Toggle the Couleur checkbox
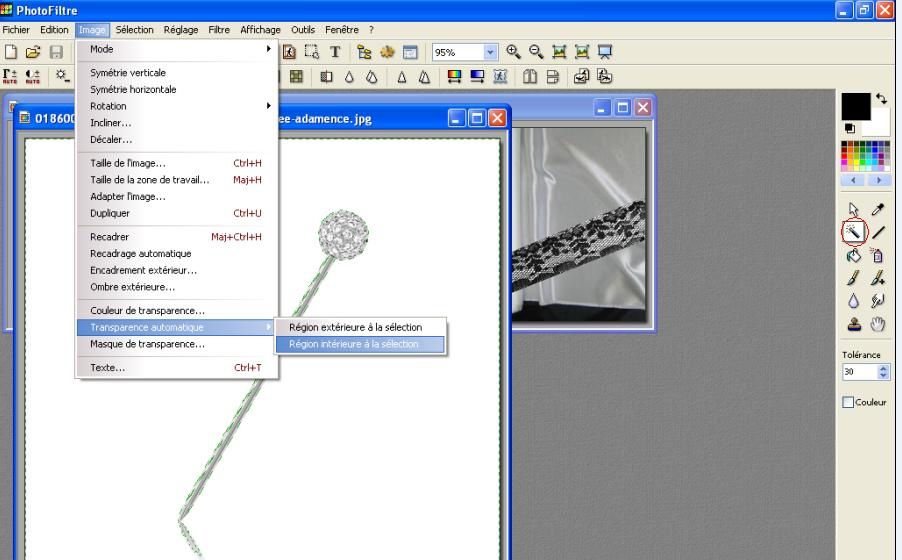The image size is (902, 560). [848, 402]
